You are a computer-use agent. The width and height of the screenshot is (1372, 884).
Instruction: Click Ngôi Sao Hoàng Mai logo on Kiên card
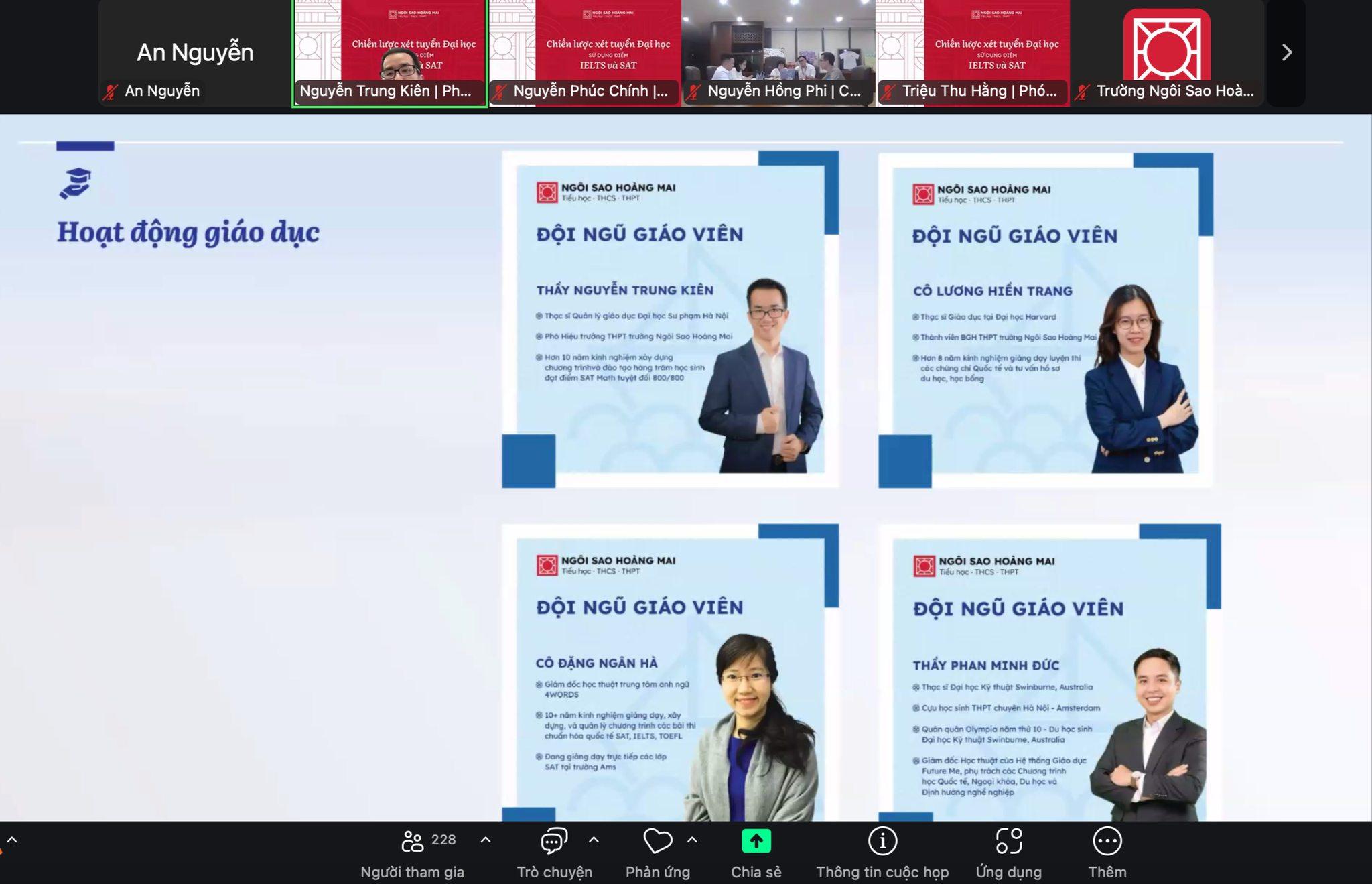coord(606,192)
